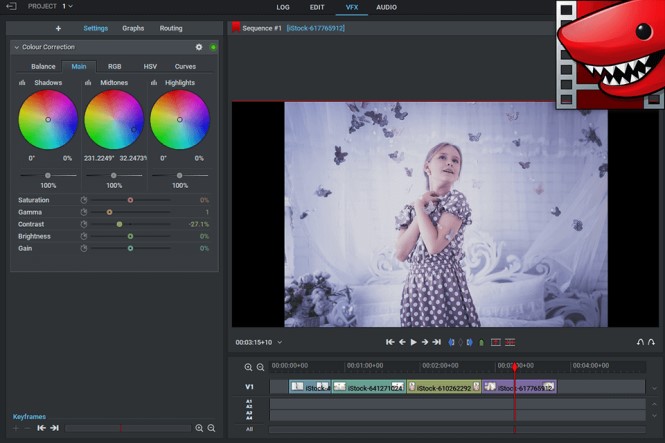
Task: Select the RGB sub-tab
Action: (115, 67)
